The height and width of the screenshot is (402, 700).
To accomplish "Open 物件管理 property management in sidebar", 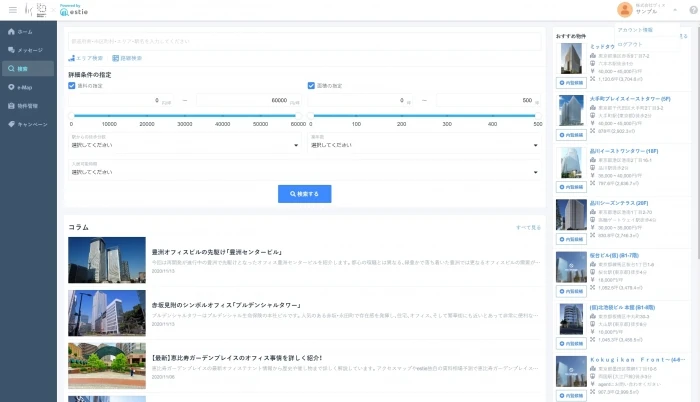I will 11,105.
